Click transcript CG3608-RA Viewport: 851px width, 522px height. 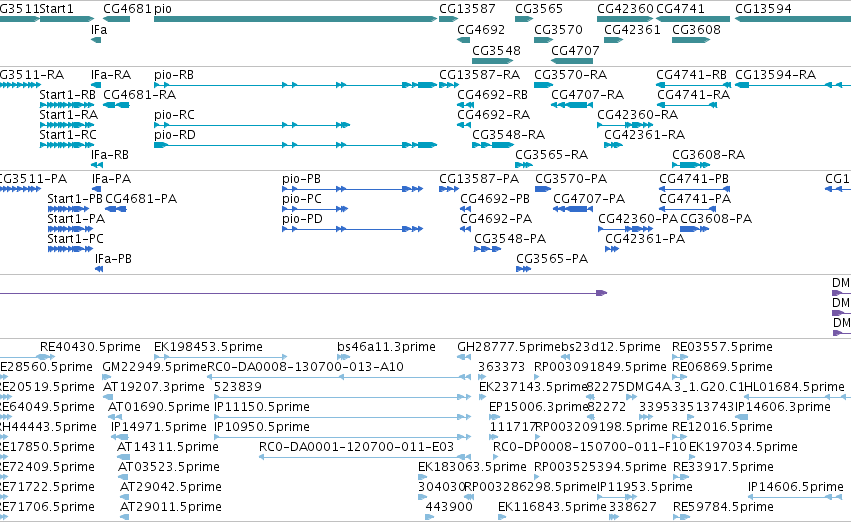691,165
